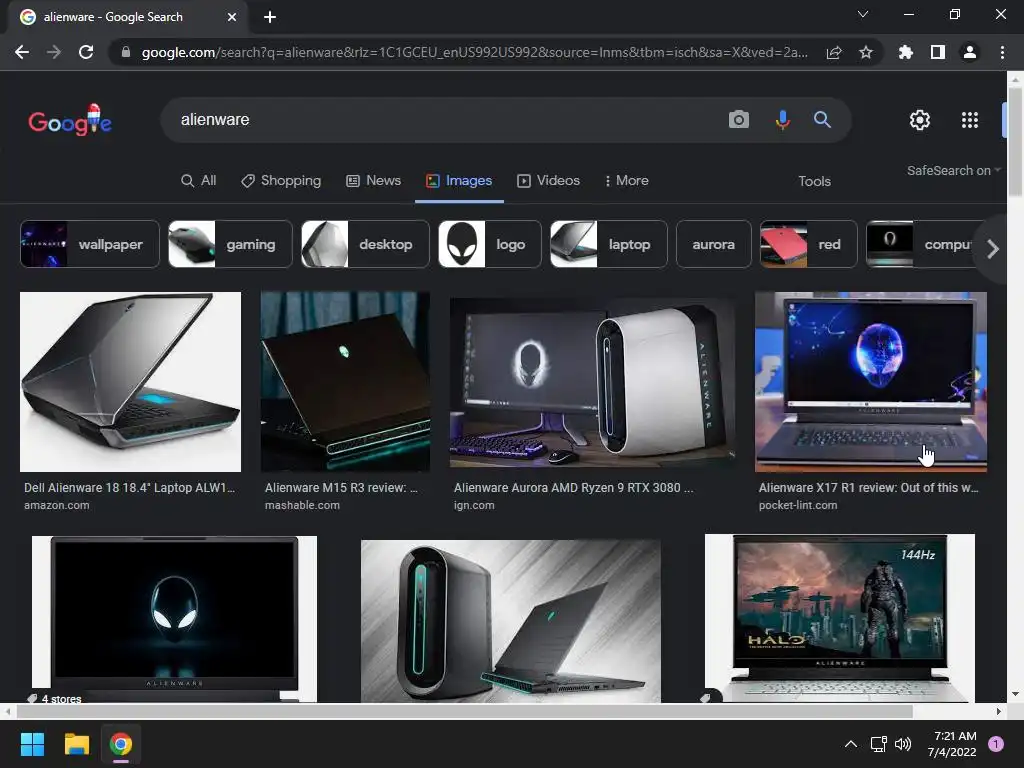This screenshot has width=1024, height=768.
Task: Open the Aurora tower and laptop image
Action: click(511, 620)
